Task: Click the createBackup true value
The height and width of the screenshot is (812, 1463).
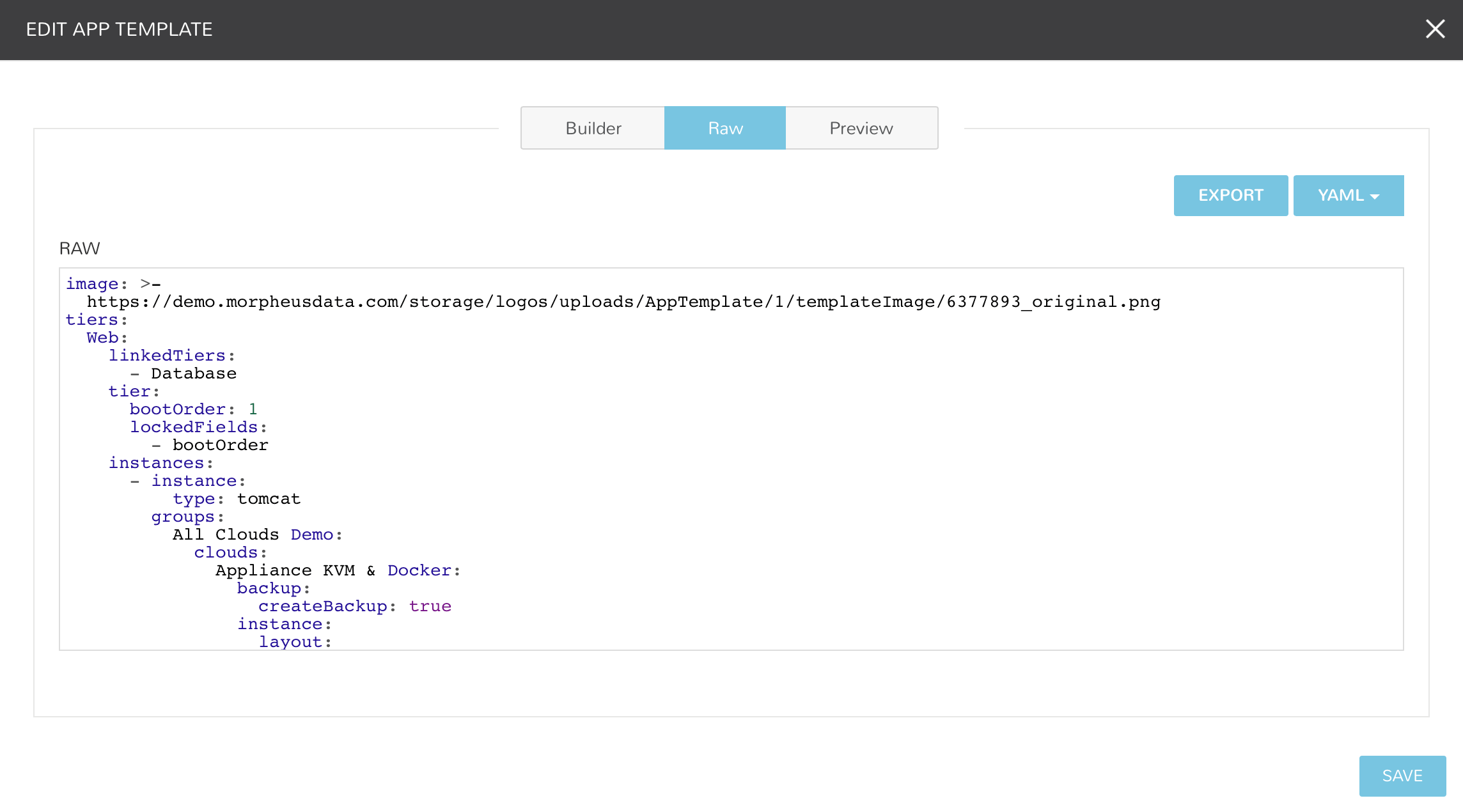Action: [430, 606]
